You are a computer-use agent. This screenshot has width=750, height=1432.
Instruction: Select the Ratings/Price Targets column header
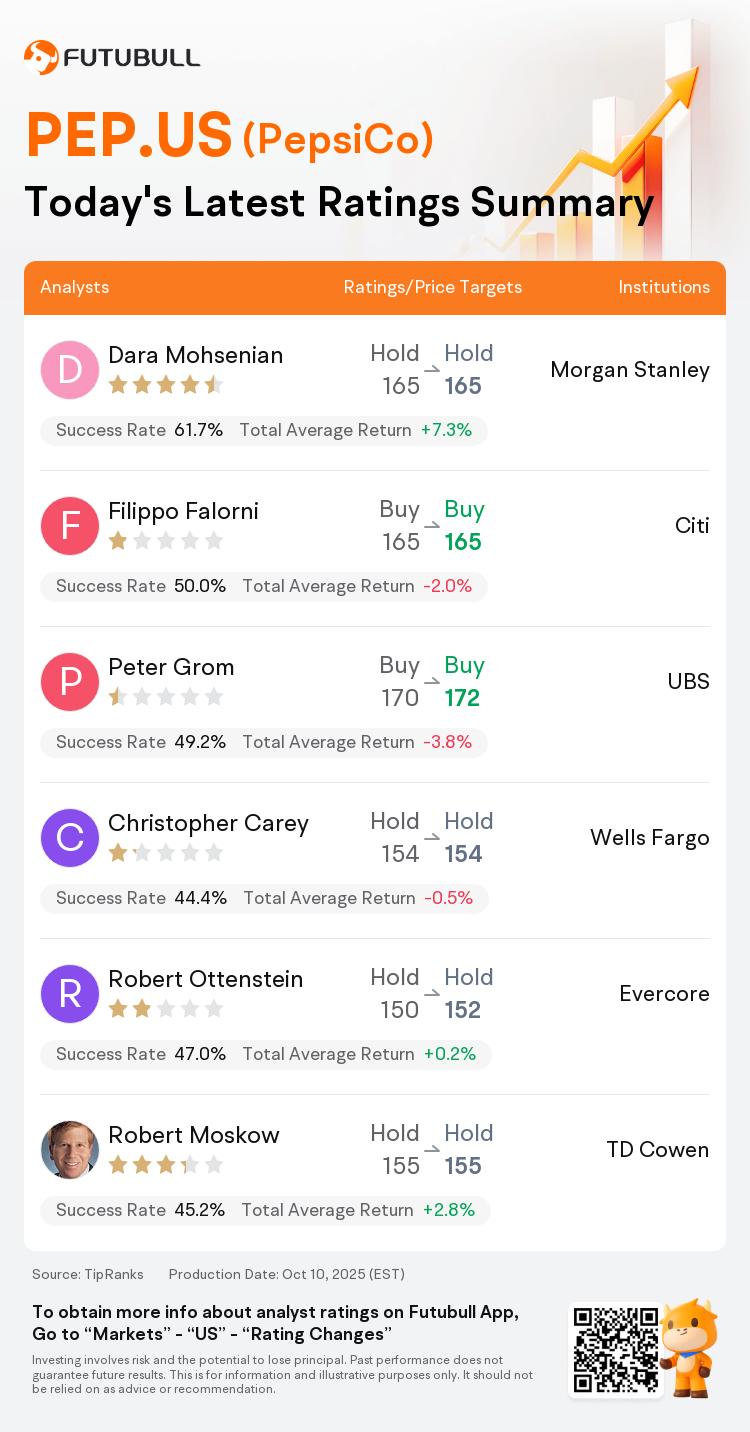[433, 287]
